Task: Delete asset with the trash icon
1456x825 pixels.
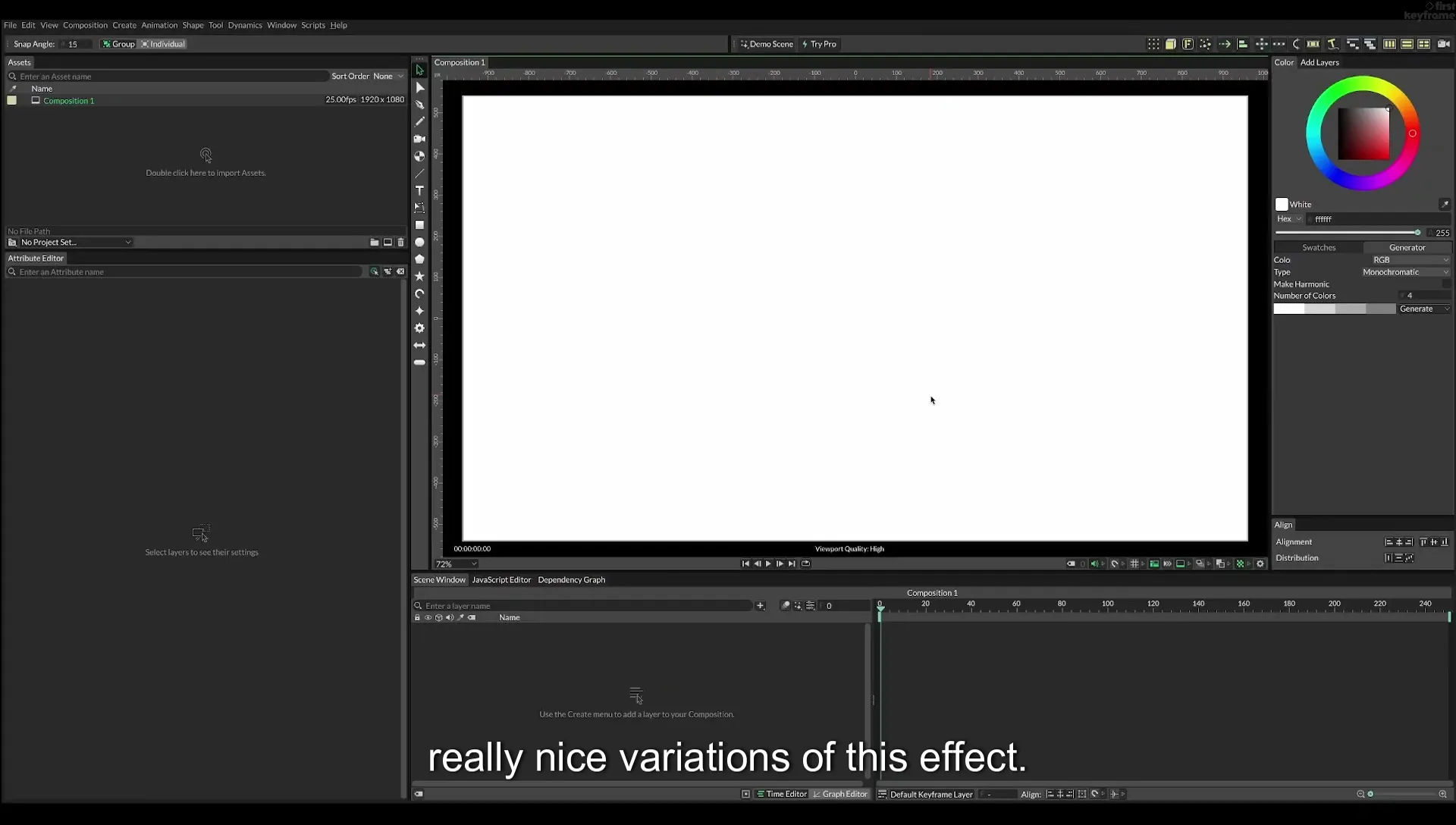Action: [x=401, y=243]
